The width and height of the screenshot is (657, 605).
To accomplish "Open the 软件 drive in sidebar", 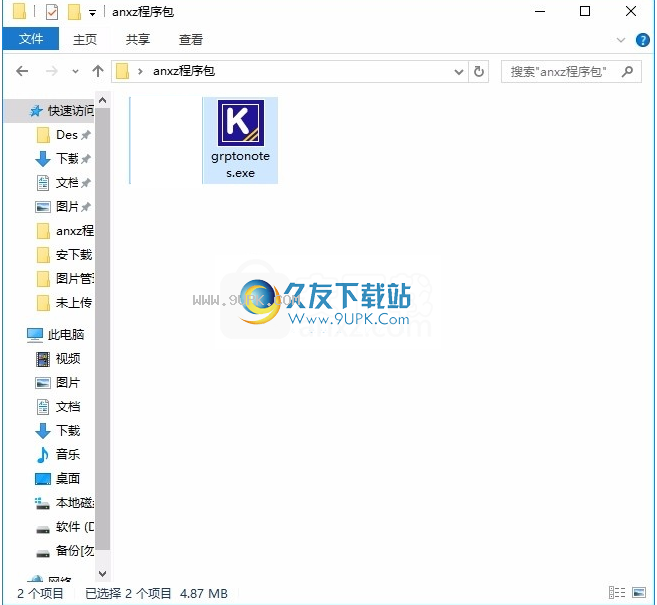I will [65, 527].
